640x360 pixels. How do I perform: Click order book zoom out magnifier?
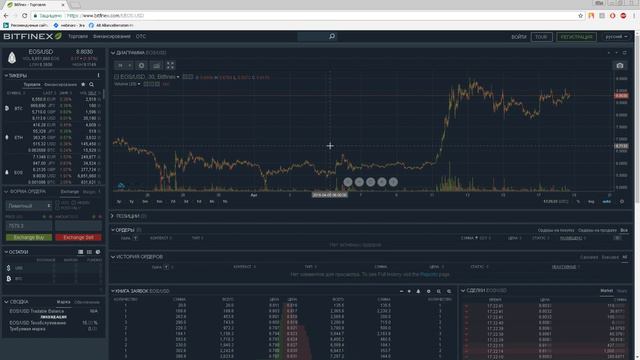(439, 291)
